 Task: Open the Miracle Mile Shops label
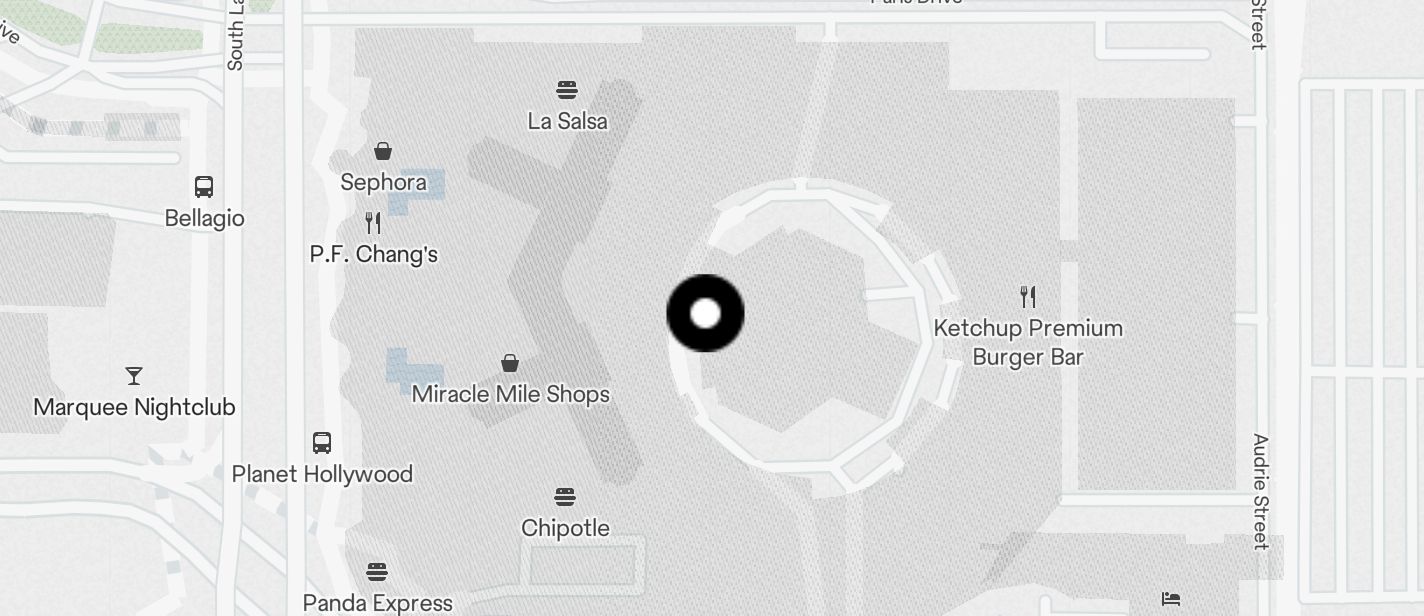coord(511,394)
